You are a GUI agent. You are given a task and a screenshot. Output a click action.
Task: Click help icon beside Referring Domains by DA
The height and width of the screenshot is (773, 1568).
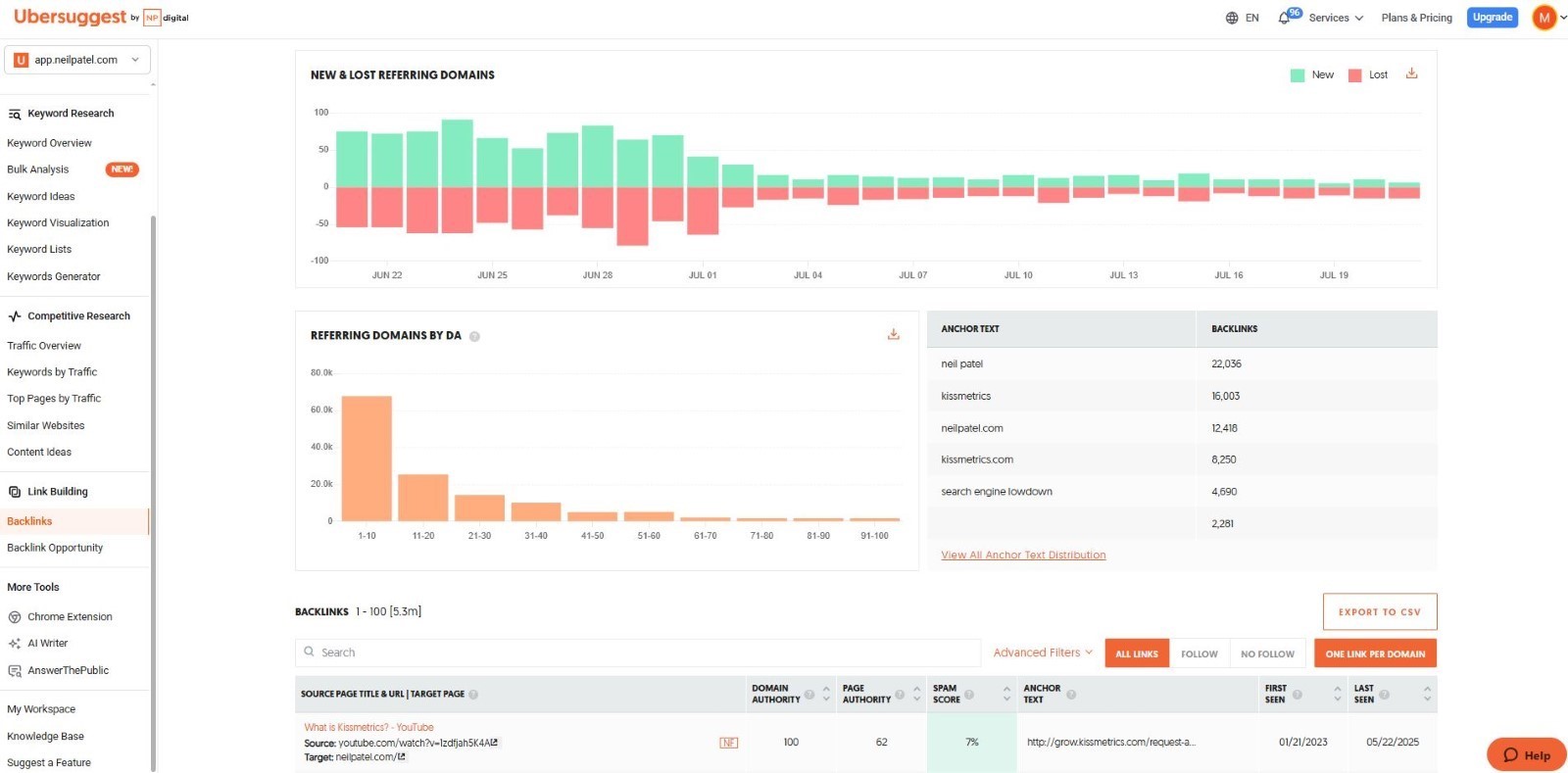coord(474,336)
